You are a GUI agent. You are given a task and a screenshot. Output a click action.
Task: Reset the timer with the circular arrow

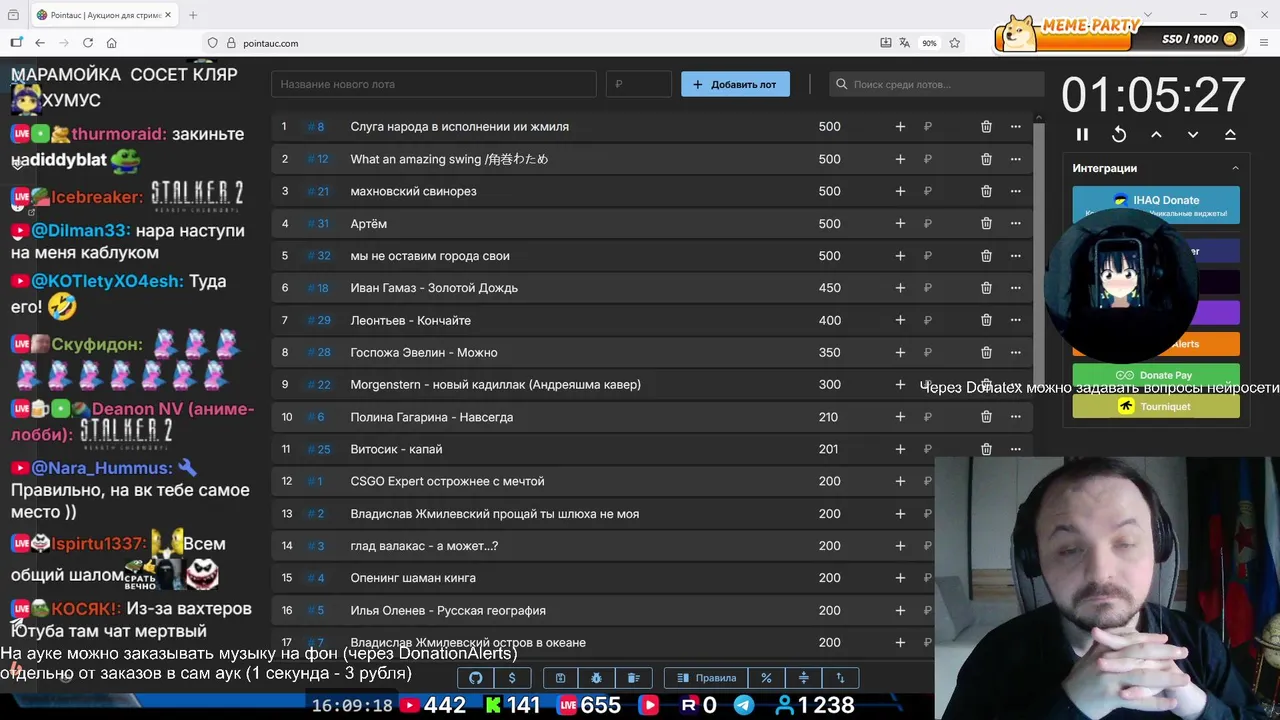(x=1119, y=134)
